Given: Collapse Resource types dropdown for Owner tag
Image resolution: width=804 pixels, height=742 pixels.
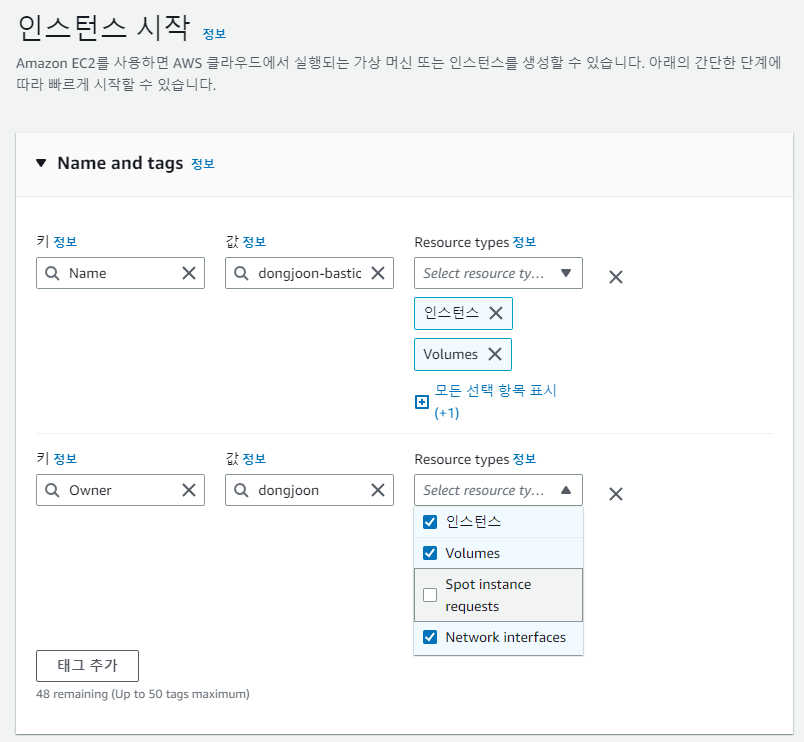Looking at the screenshot, I should 498,490.
